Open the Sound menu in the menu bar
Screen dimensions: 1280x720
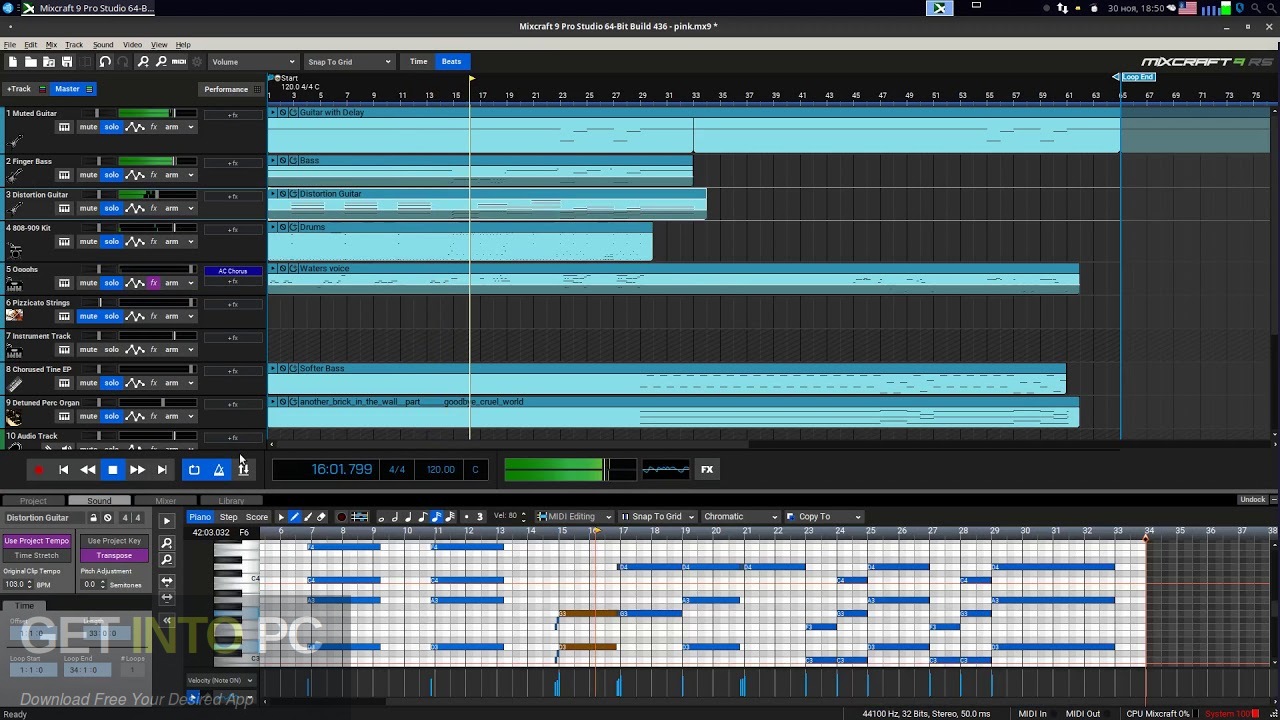(x=102, y=44)
